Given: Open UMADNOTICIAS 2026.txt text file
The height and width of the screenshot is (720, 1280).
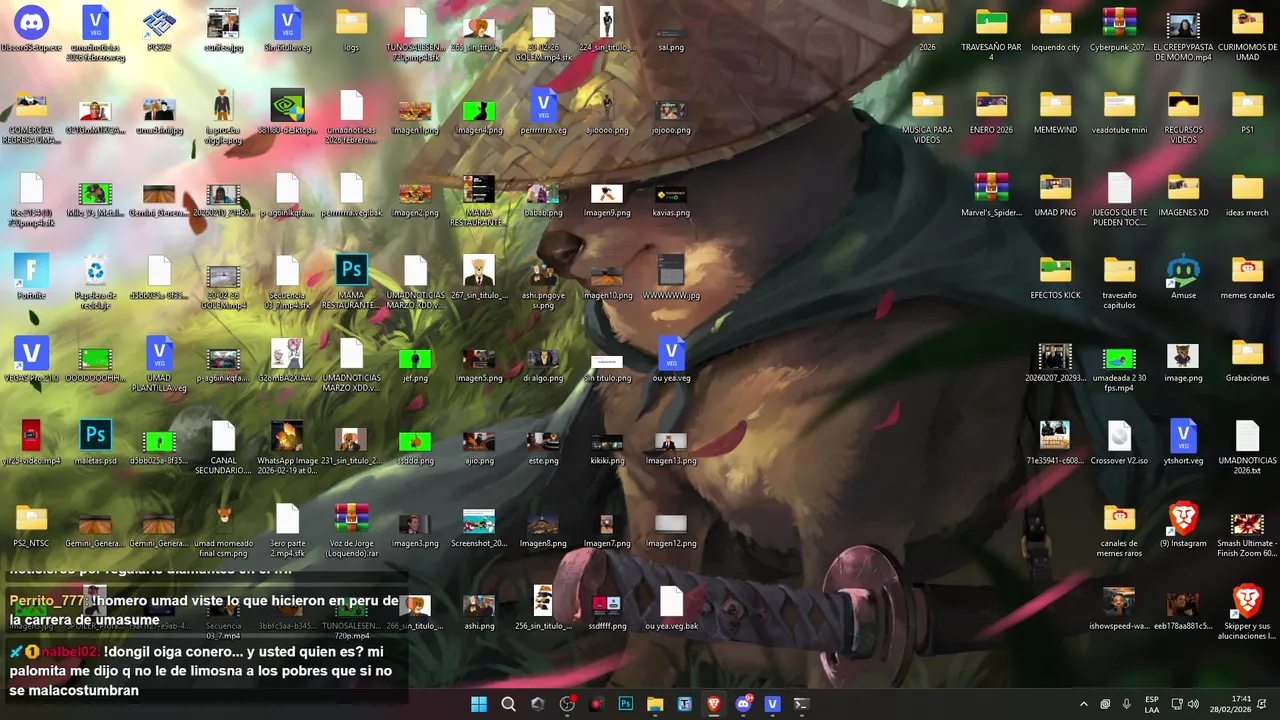Looking at the screenshot, I should [x=1247, y=448].
